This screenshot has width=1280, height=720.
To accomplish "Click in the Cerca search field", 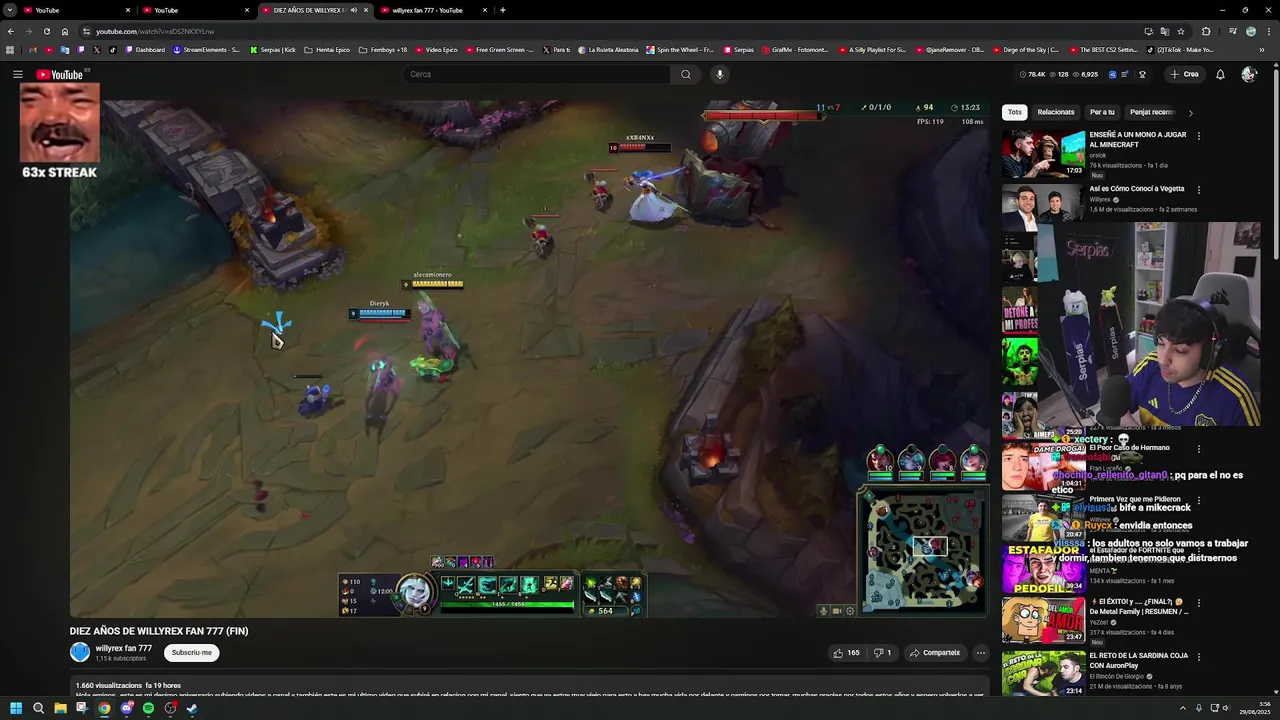I will tap(536, 74).
